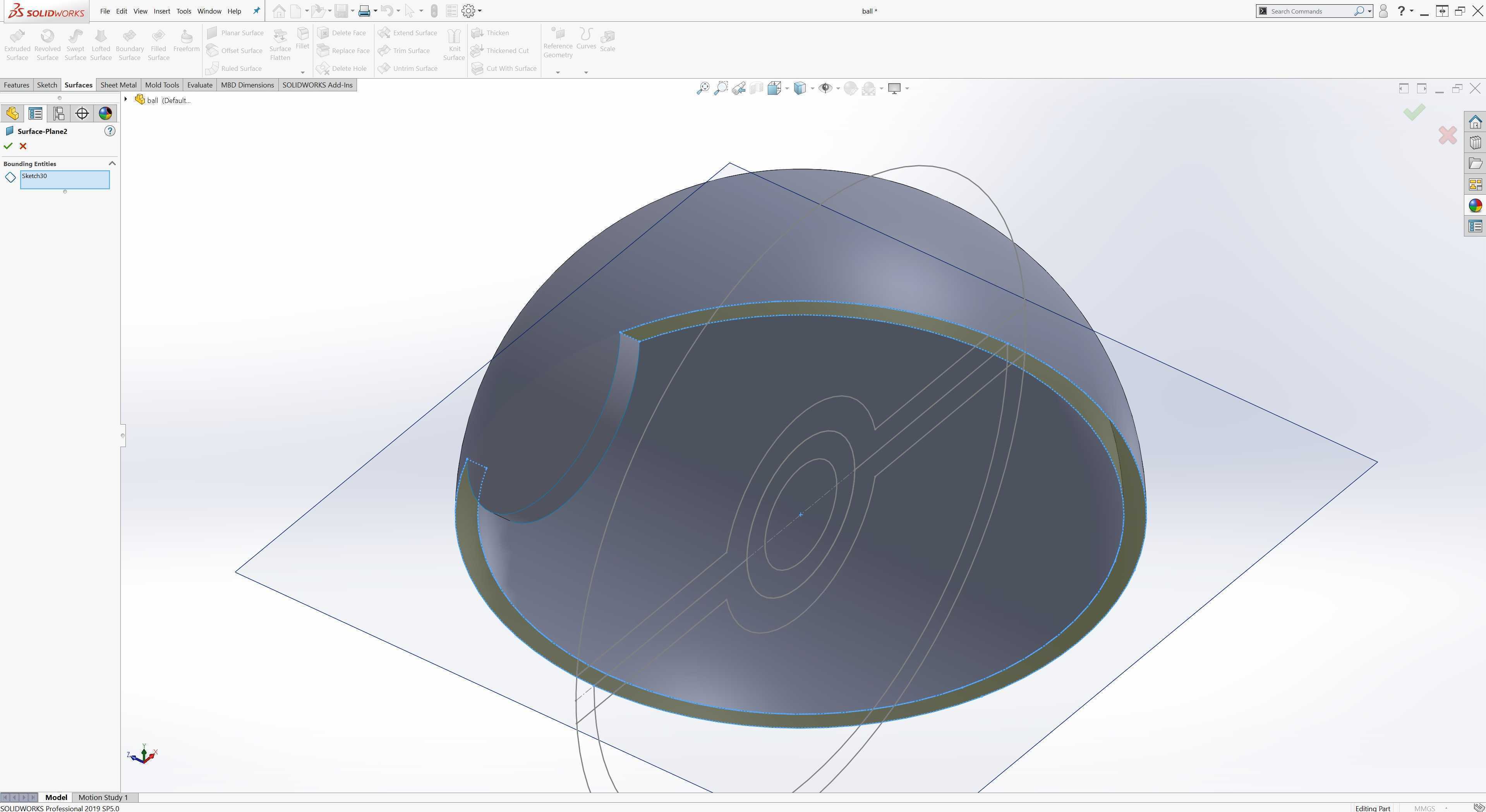The image size is (1486, 812).
Task: Open the SOLIDWORKS Resources task pane
Action: coord(1475,122)
